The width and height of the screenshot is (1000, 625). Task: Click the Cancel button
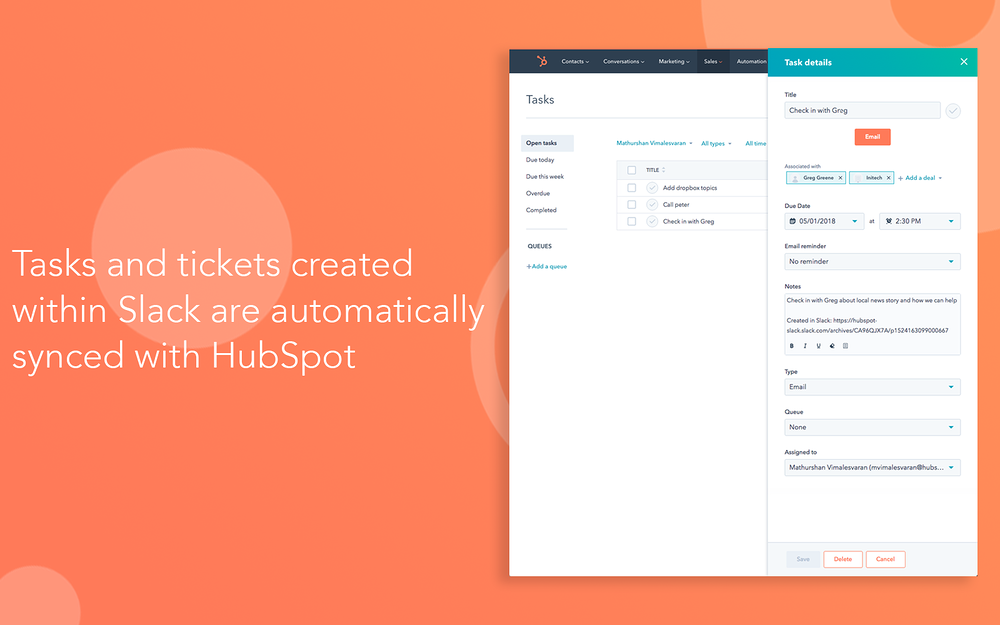[885, 559]
